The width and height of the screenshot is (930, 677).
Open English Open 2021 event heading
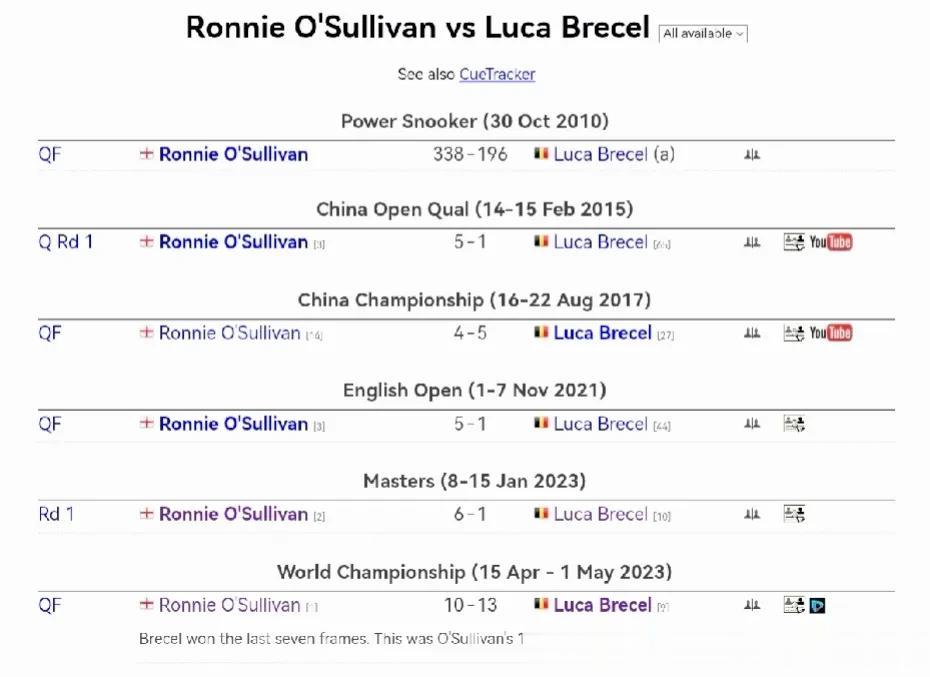tap(474, 390)
